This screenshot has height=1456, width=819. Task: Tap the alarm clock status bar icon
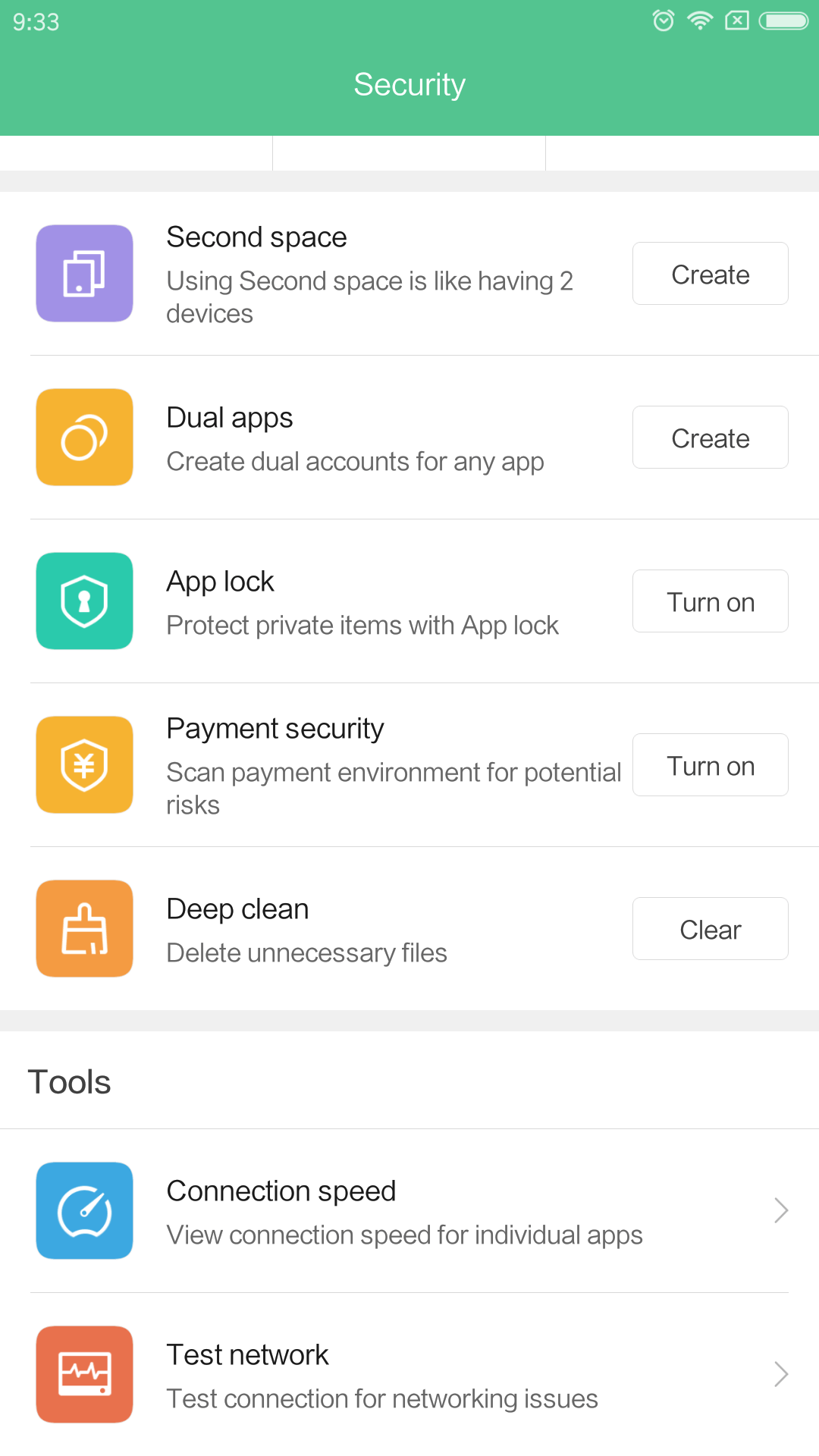(664, 20)
